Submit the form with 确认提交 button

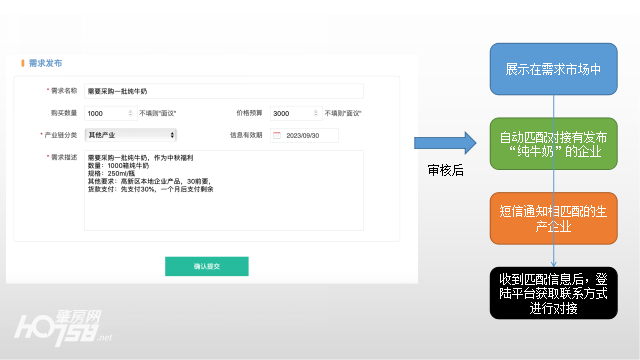[x=207, y=266]
